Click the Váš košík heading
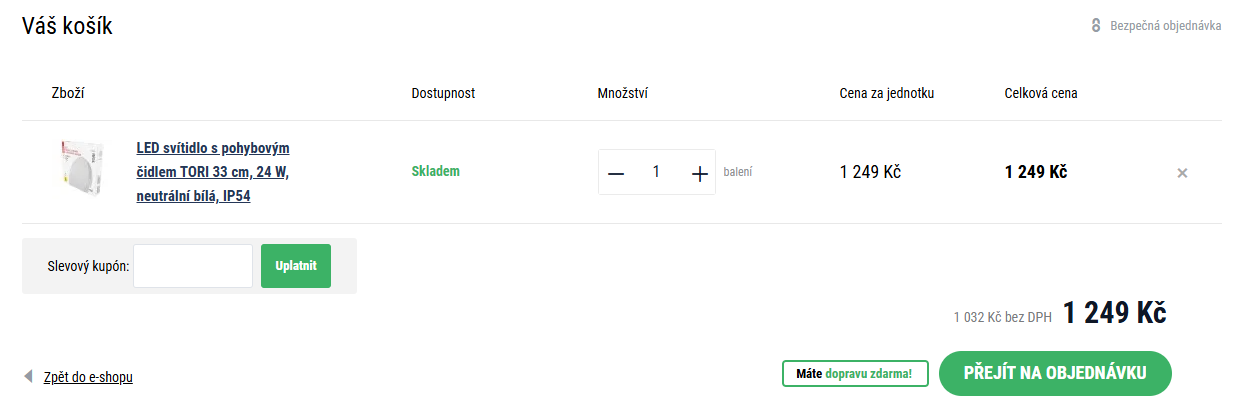Screen dimensions: 1236x414 67,27
